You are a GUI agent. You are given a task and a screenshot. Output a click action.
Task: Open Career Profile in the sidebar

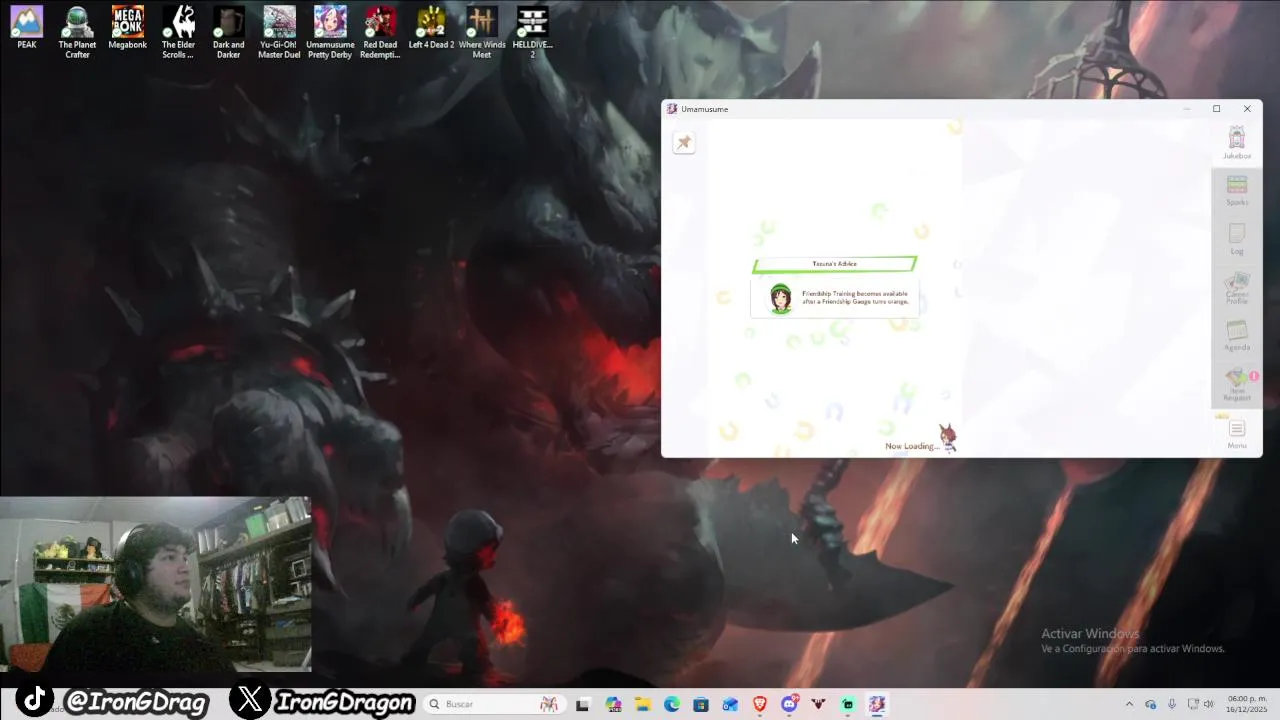click(x=1237, y=288)
